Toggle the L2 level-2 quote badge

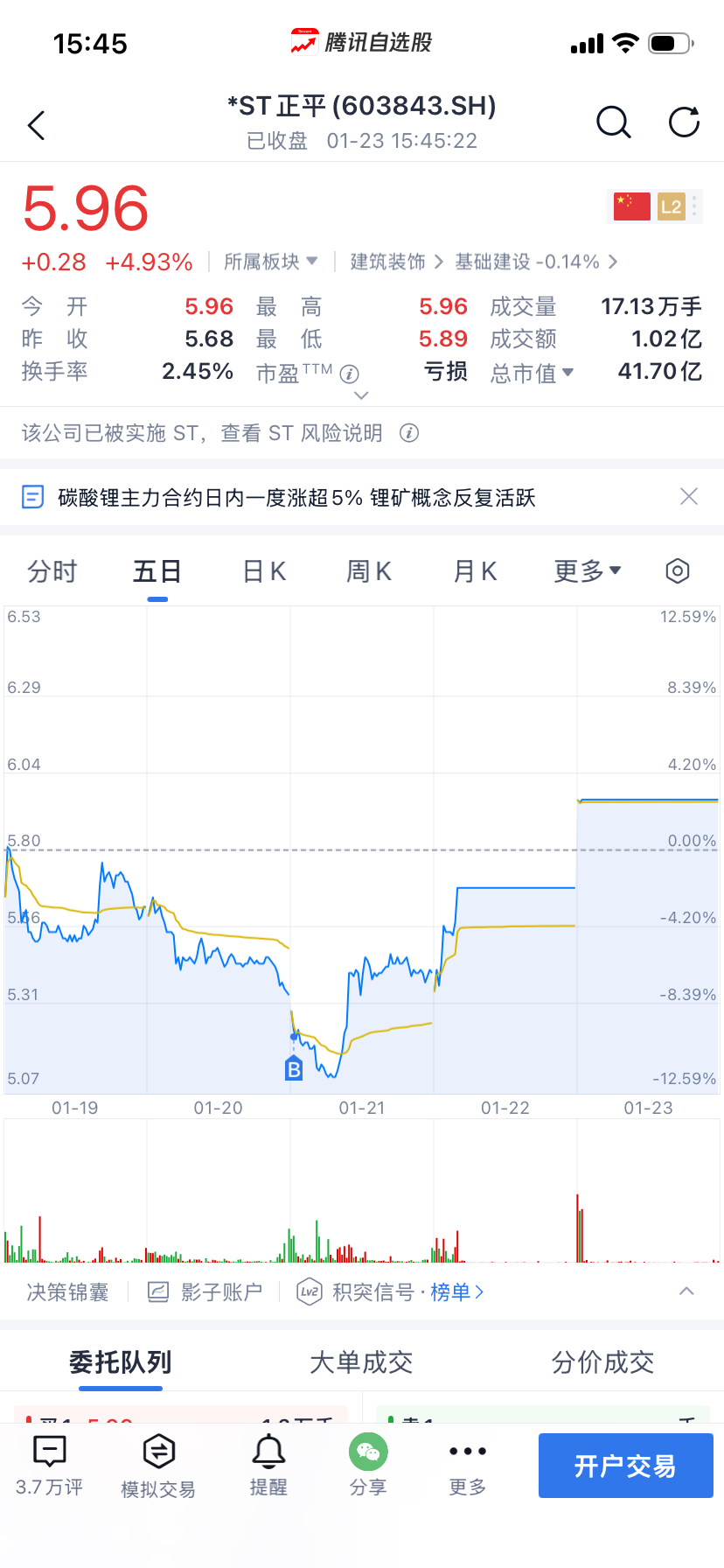pyautogui.click(x=672, y=206)
